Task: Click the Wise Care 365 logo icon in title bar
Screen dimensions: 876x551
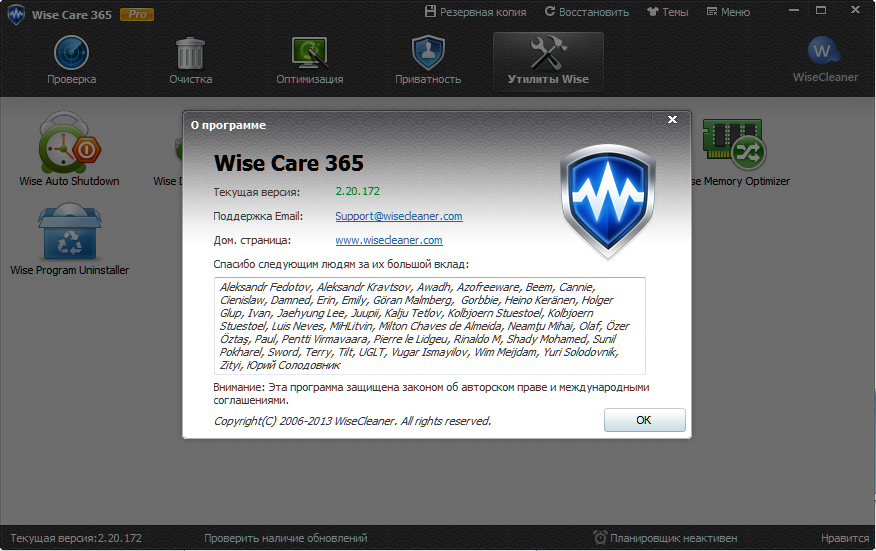Action: (x=16, y=14)
